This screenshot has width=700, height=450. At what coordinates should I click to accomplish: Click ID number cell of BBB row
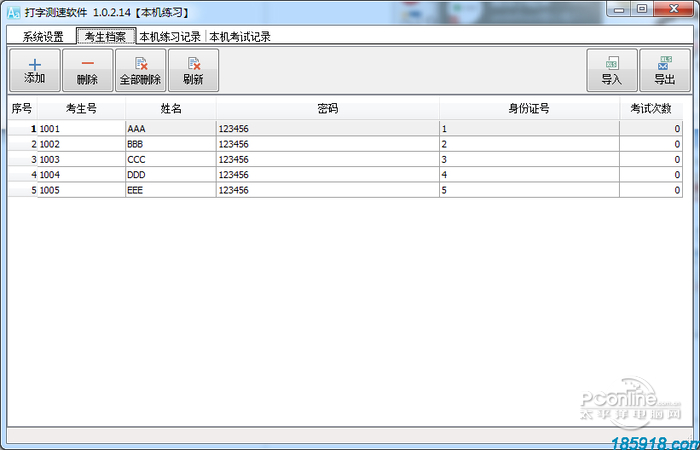(529, 144)
